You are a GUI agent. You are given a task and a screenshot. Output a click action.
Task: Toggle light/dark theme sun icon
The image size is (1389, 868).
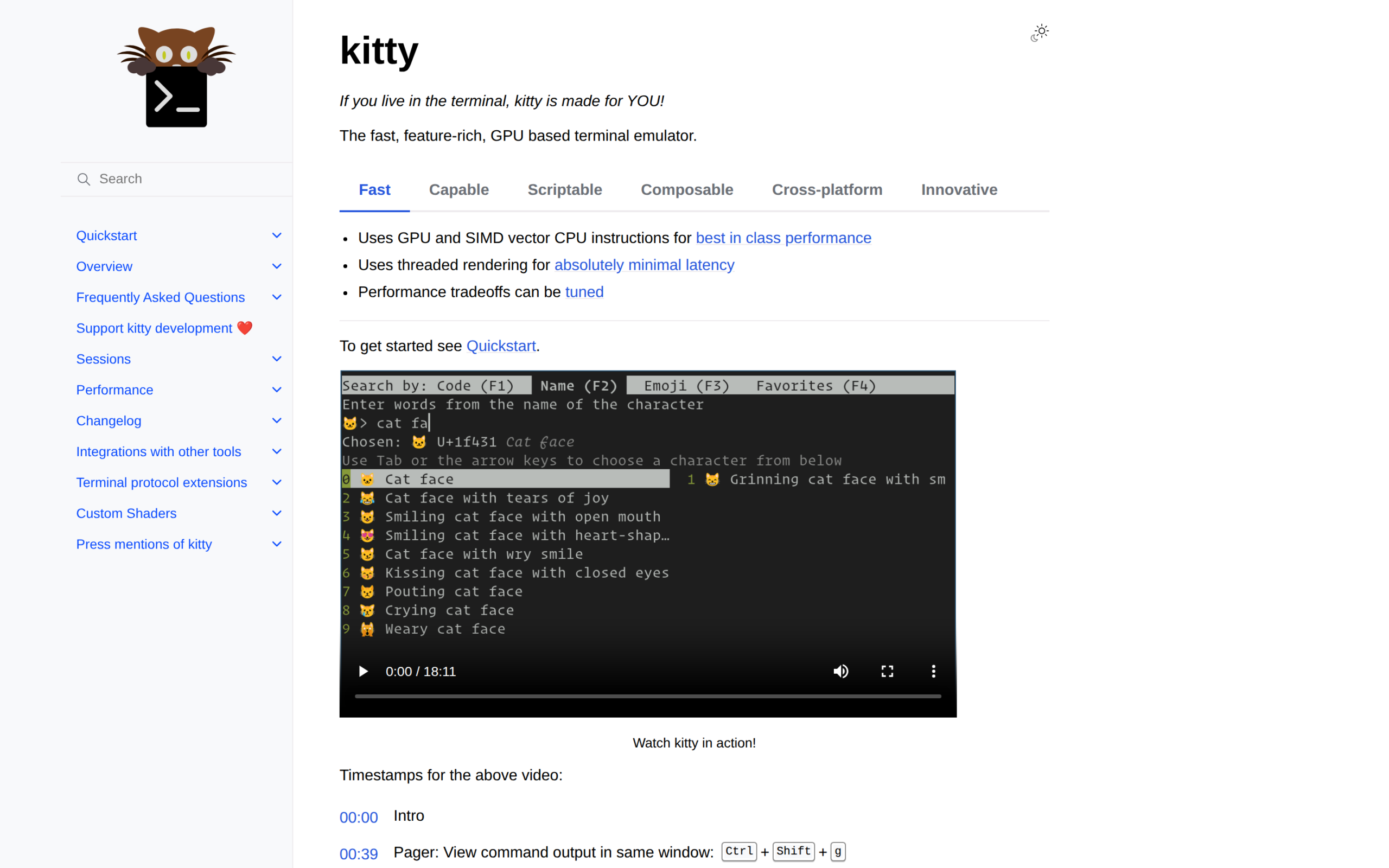(1040, 33)
